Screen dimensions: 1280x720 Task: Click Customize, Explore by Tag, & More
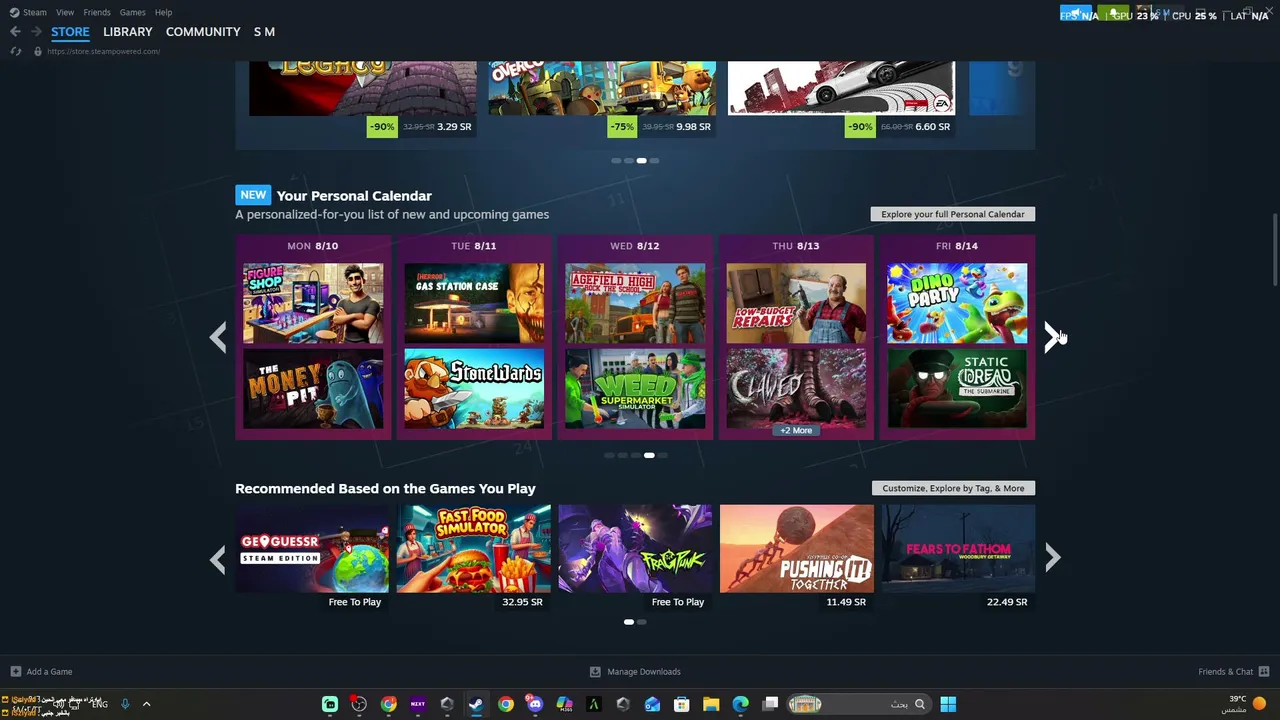coord(953,488)
